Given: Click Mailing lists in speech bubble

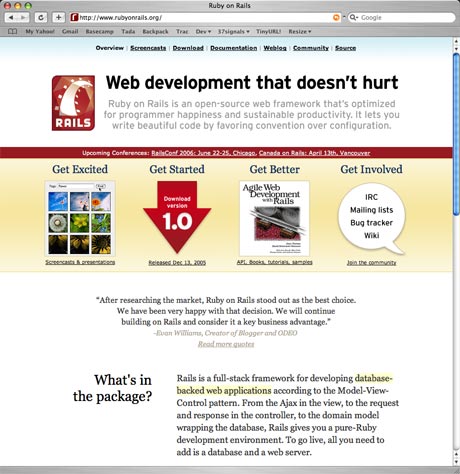Looking at the screenshot, I should click(371, 210).
